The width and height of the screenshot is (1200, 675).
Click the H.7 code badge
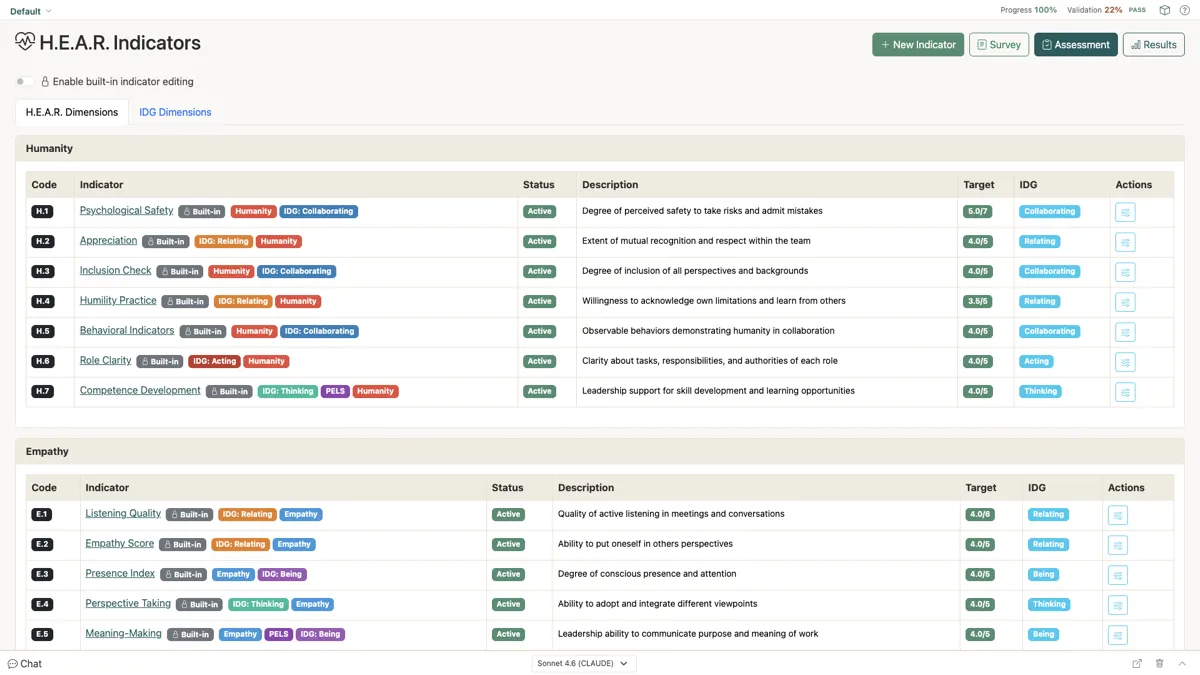42,391
